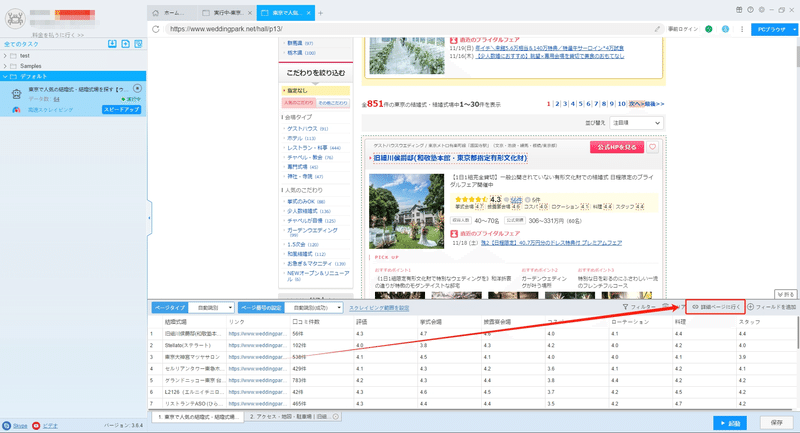Expand the test folder

pos(5,56)
